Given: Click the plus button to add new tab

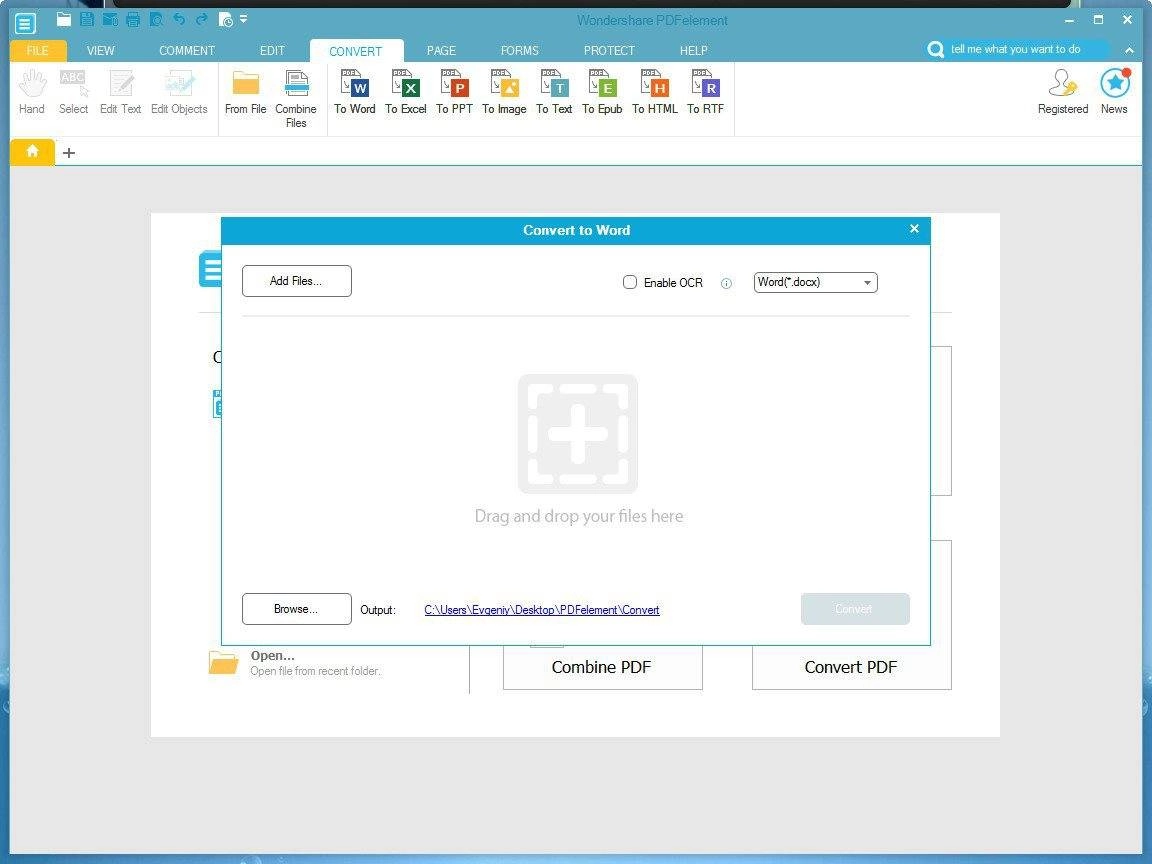Looking at the screenshot, I should pyautogui.click(x=69, y=153).
